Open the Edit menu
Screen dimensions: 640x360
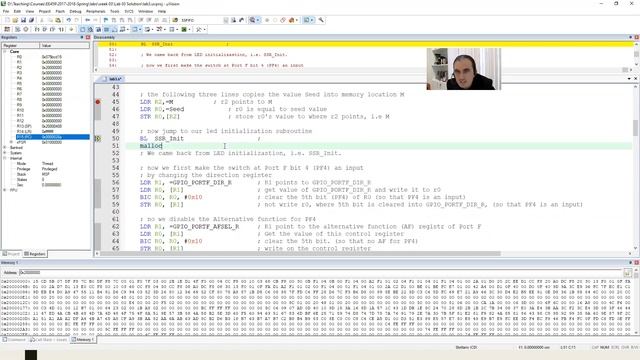tap(17, 11)
